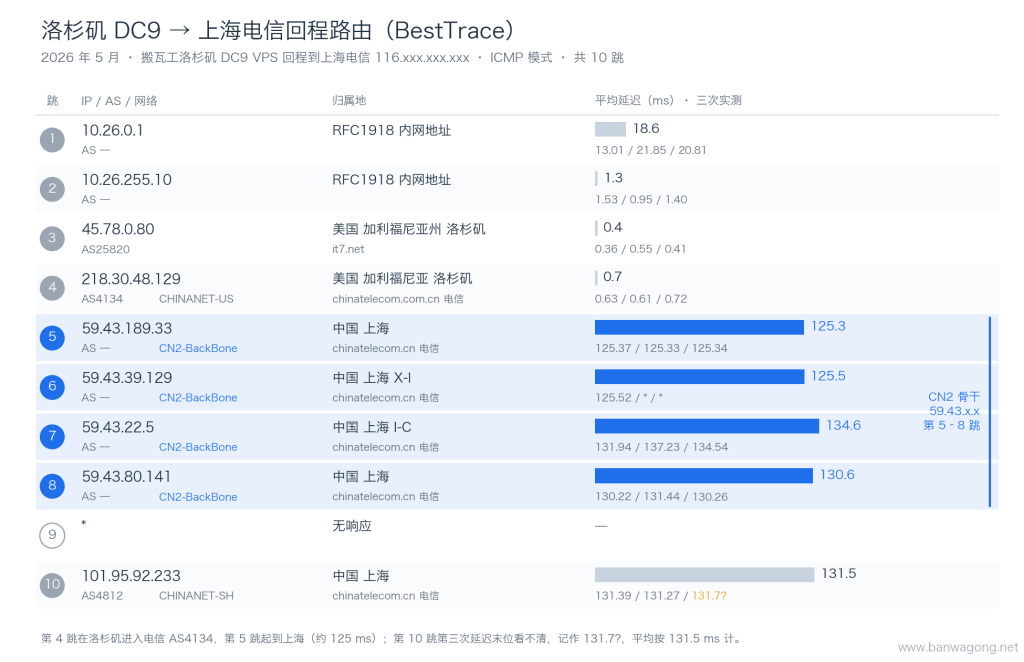Click hop number 2 circle badge

point(52,189)
